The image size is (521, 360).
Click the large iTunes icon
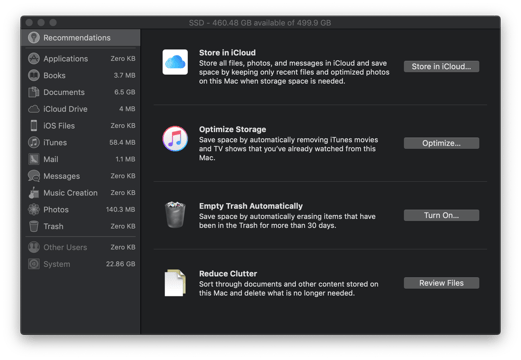coord(175,139)
